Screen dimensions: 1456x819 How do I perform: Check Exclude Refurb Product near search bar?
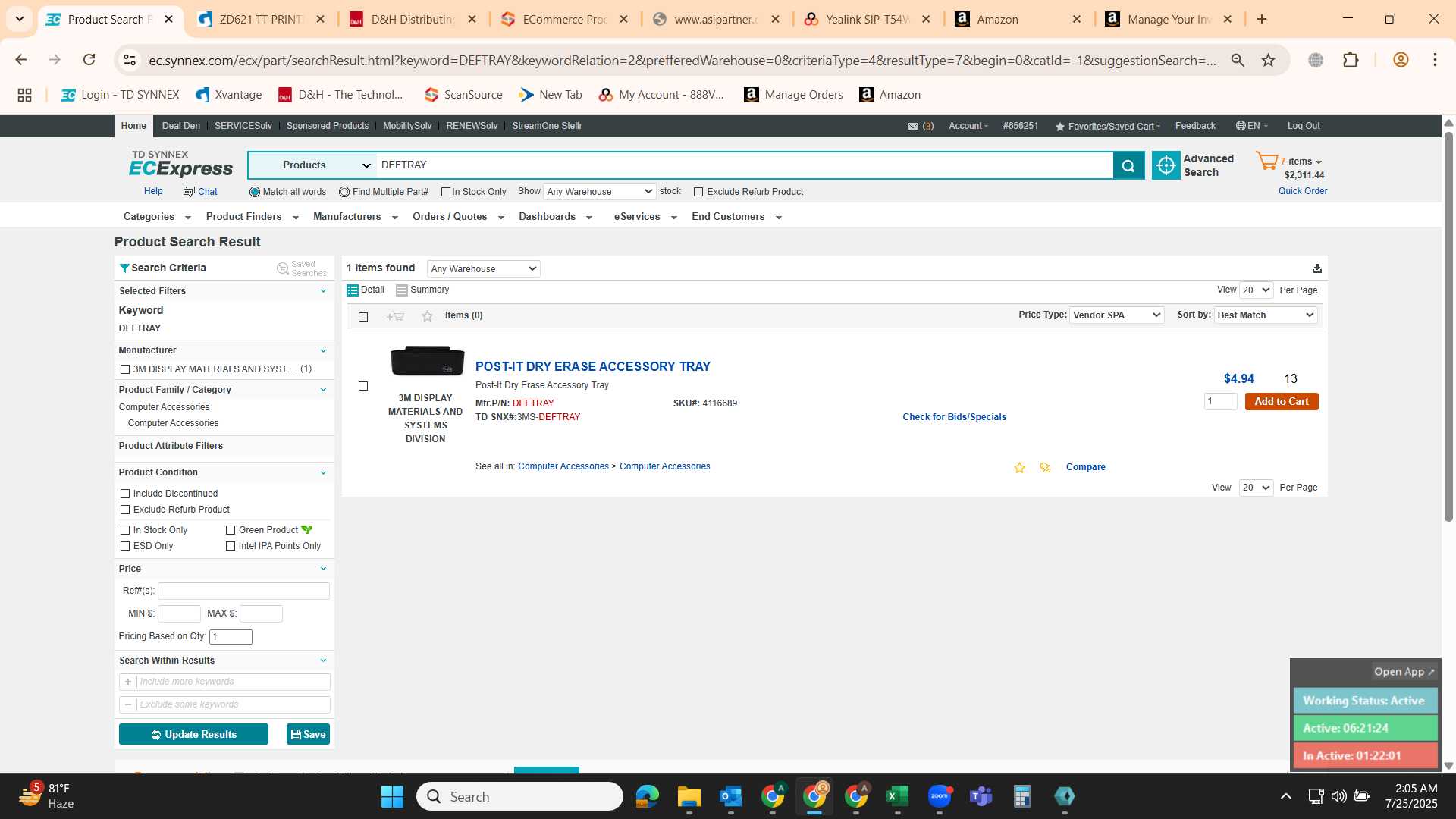coord(698,193)
